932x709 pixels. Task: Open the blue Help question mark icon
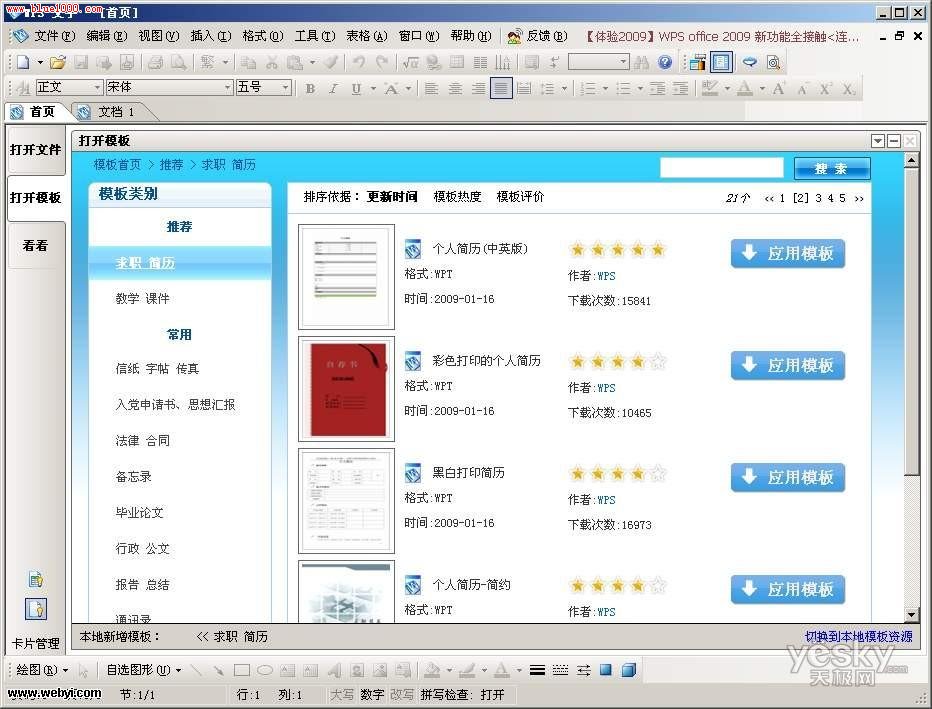point(665,62)
